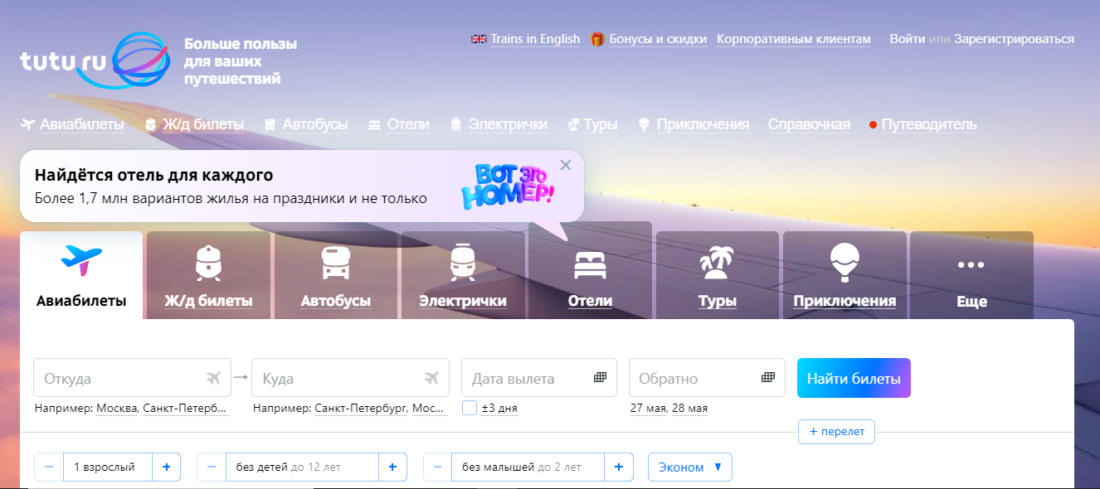Open the Эконом class dropdown

pyautogui.click(x=690, y=467)
